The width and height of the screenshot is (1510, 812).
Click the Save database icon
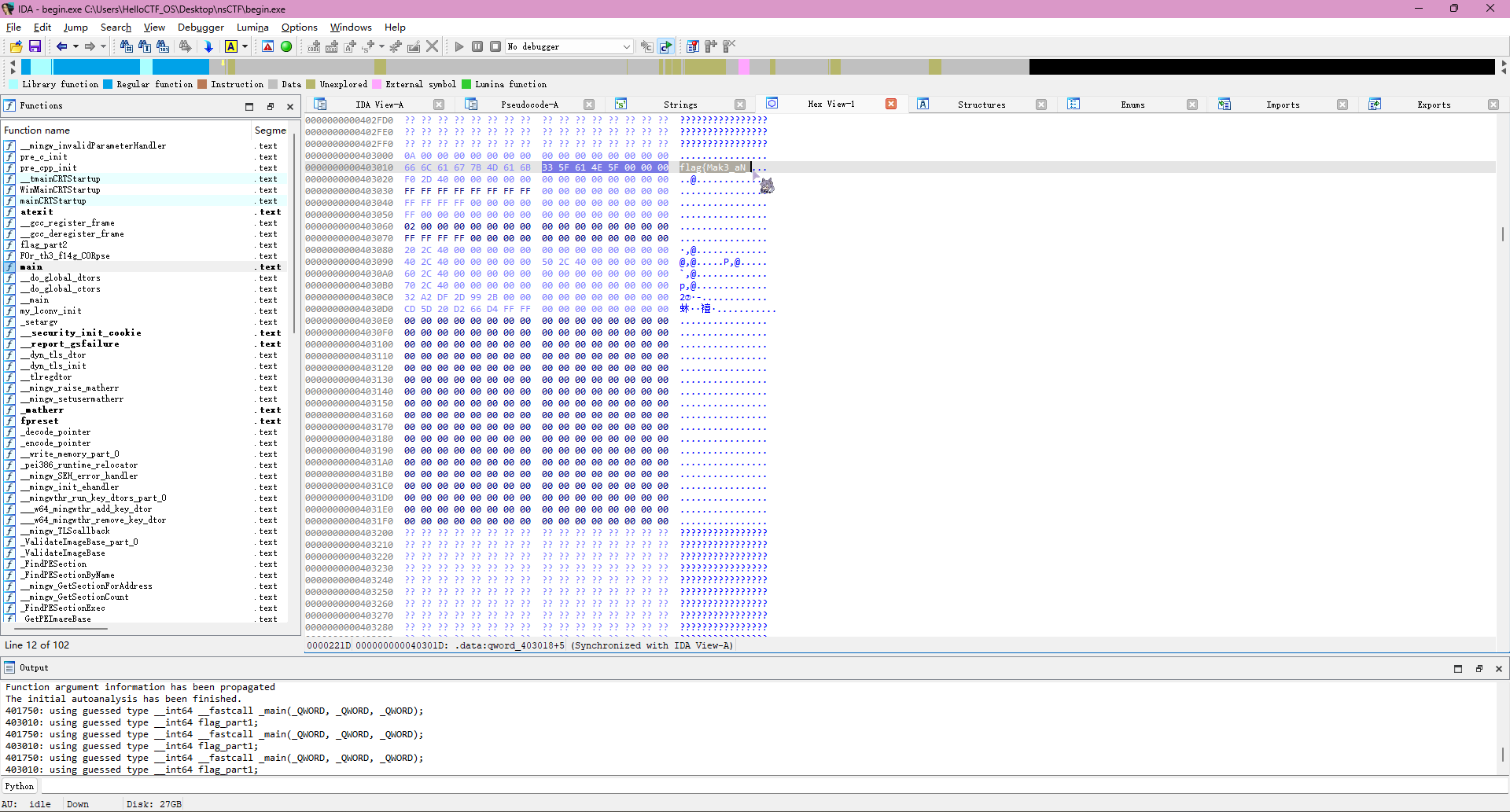[35, 47]
